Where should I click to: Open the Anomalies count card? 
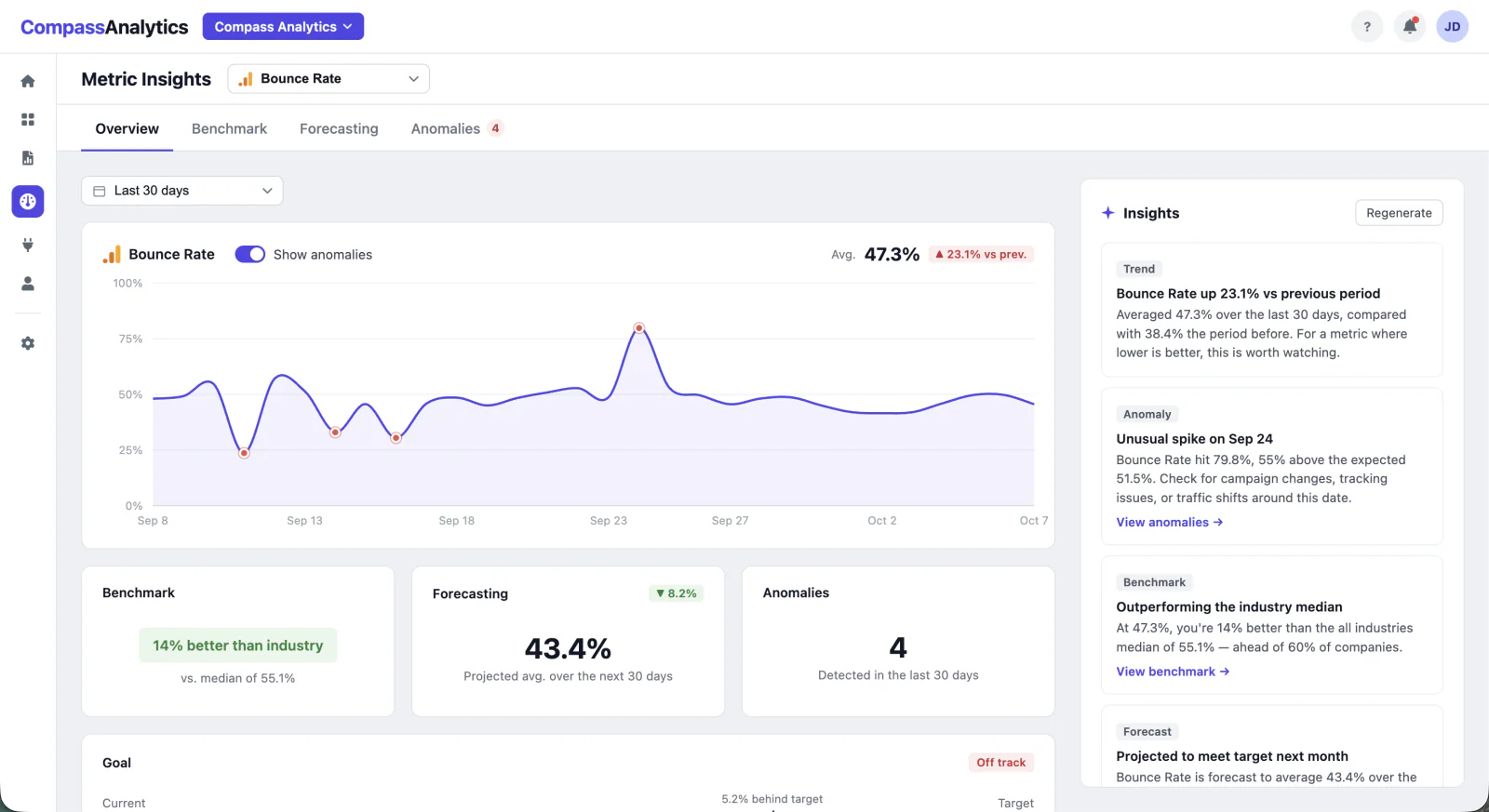pos(898,642)
